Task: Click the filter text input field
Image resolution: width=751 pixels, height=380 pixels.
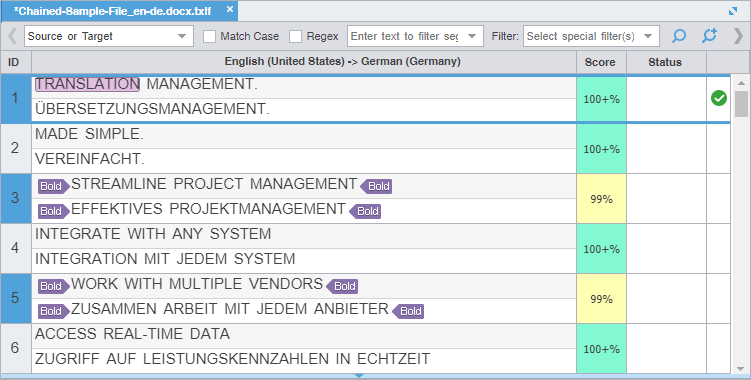Action: (x=405, y=36)
